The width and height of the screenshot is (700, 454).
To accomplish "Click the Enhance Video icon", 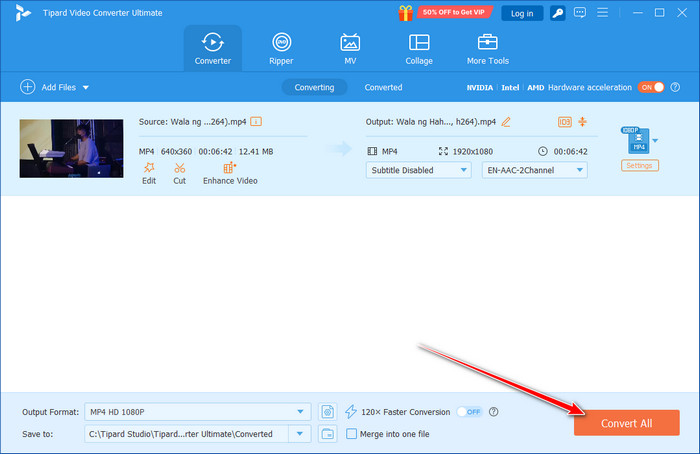I will point(229,168).
